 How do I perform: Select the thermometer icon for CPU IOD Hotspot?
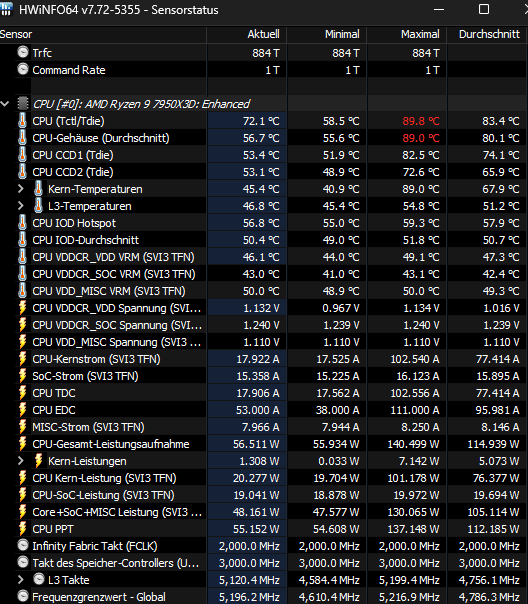pos(23,223)
